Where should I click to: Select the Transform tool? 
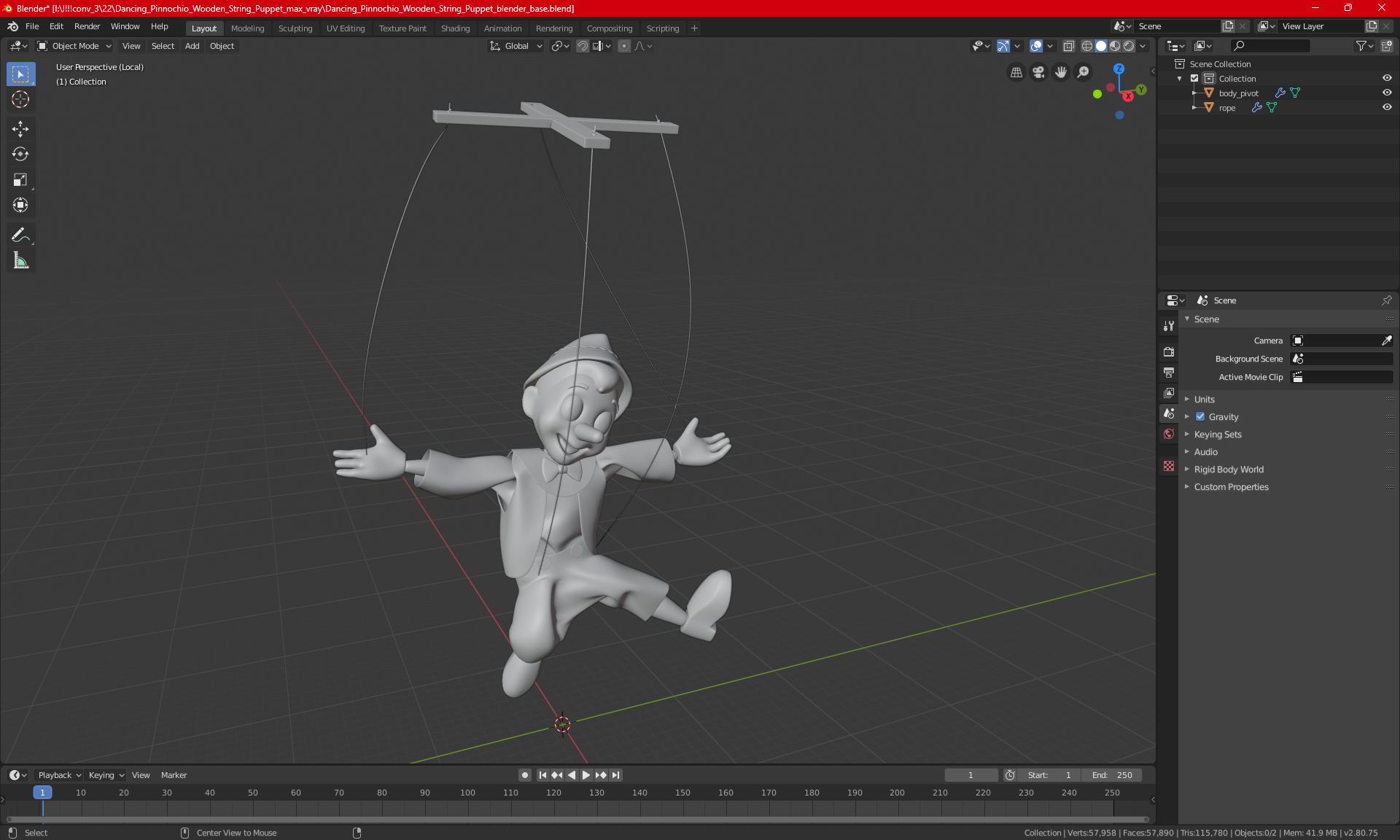[20, 206]
